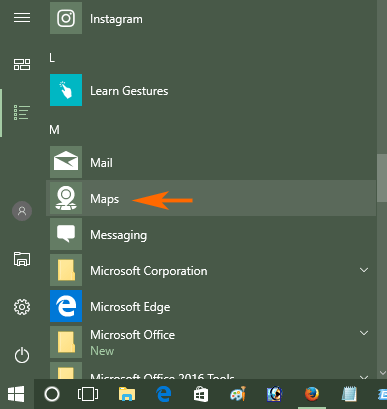
Task: Click the Microsoft Corporation folder icon
Action: [x=66, y=270]
